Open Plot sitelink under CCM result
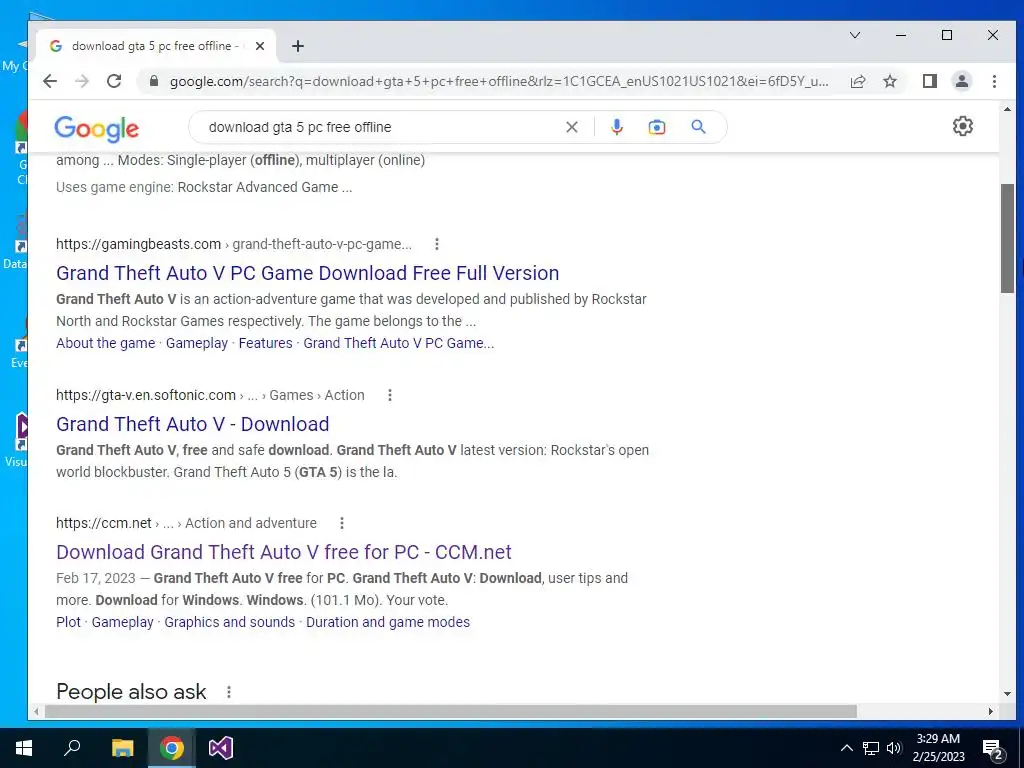 tap(69, 622)
